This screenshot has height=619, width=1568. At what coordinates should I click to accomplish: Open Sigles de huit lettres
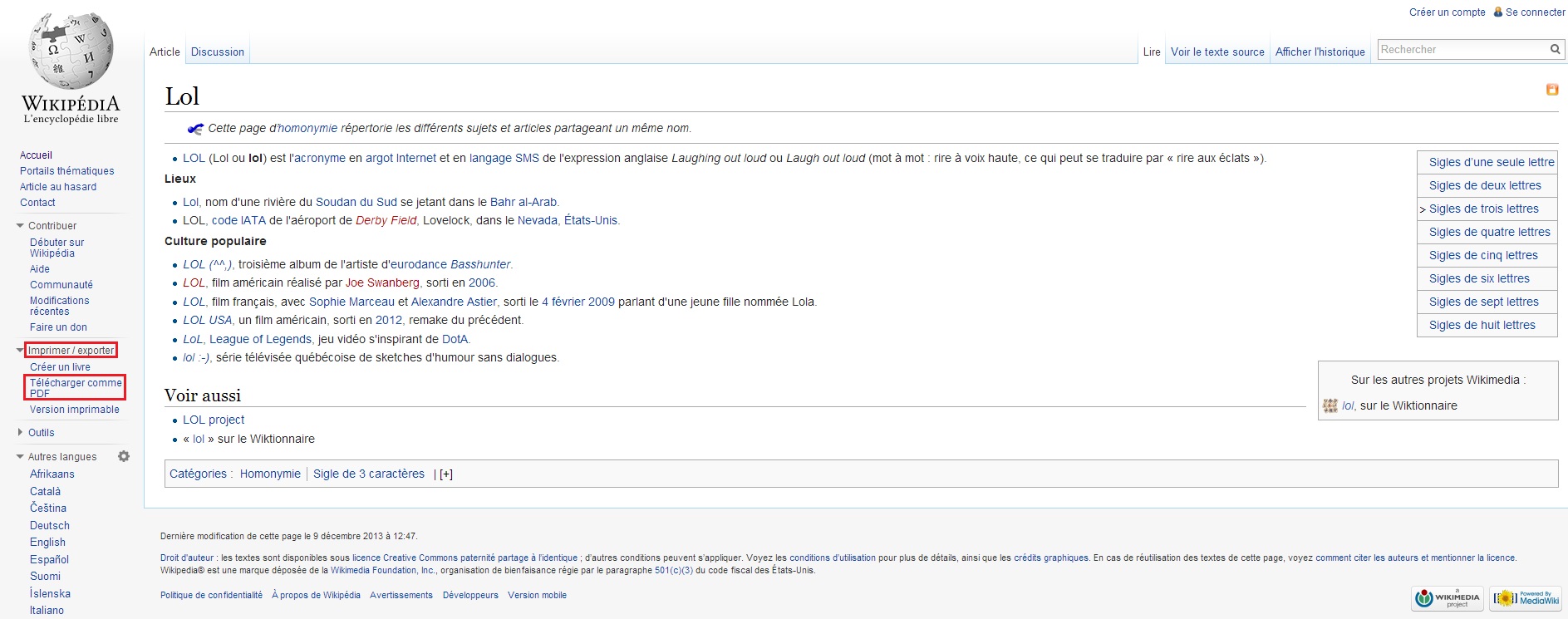coord(1482,325)
